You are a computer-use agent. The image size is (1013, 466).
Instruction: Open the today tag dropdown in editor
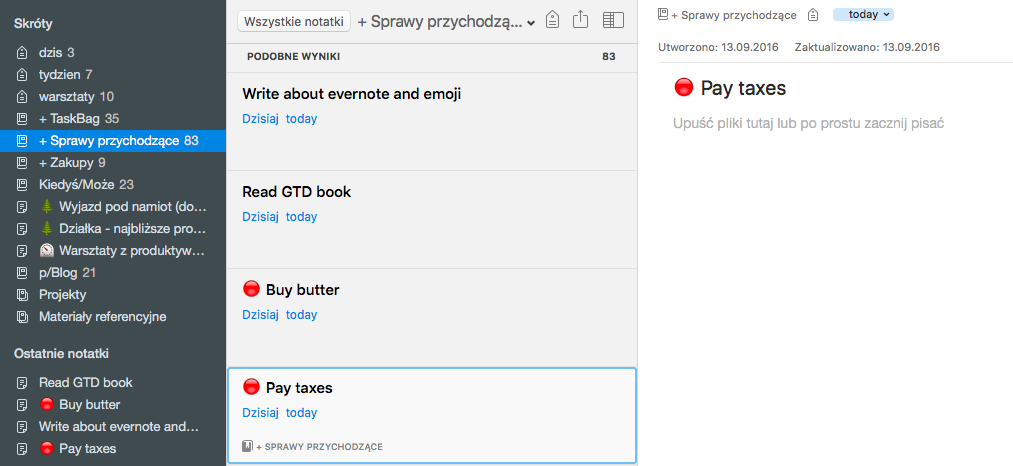863,14
